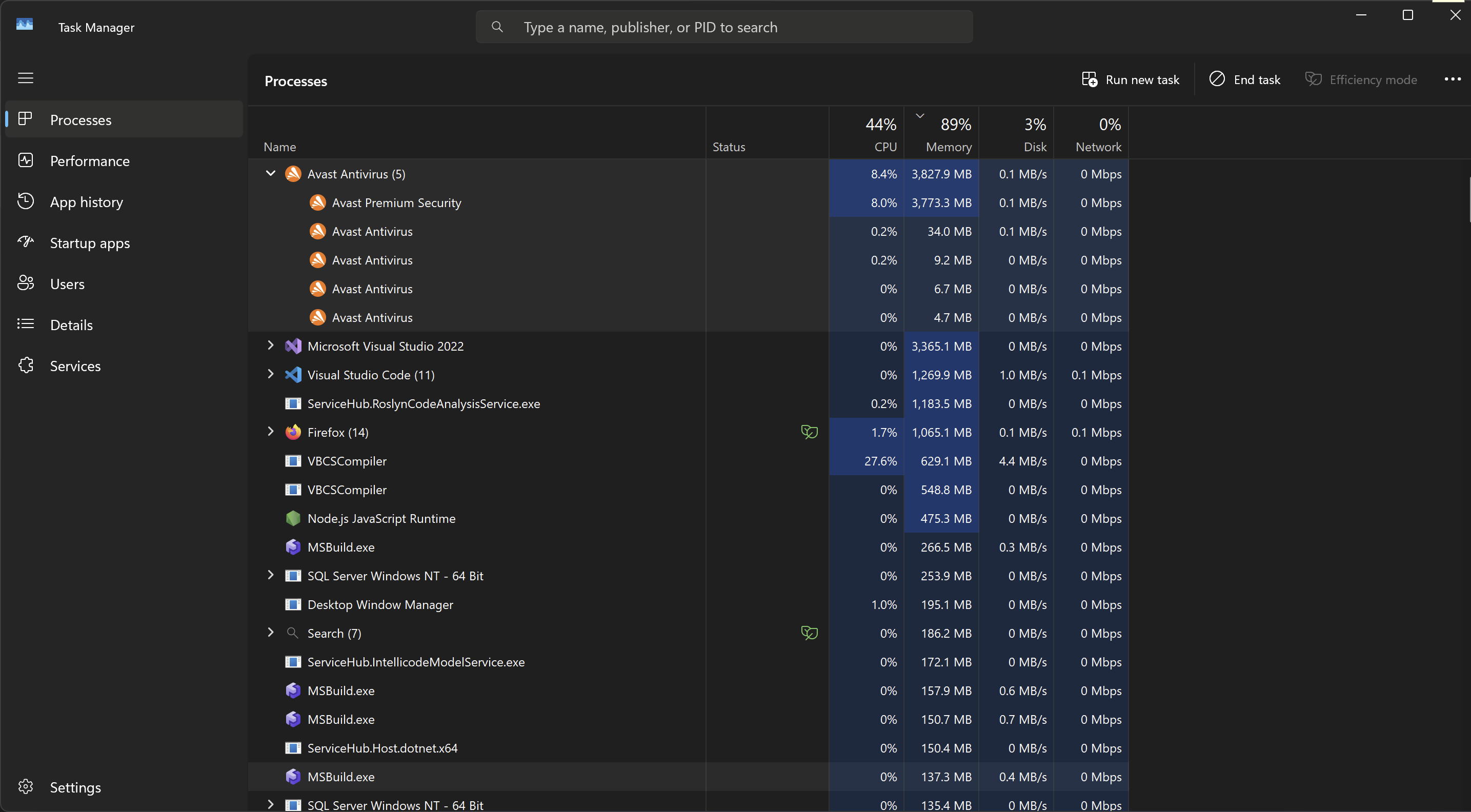
Task: Select the MSBuild.exe row using 137.3 MB
Action: click(688, 777)
